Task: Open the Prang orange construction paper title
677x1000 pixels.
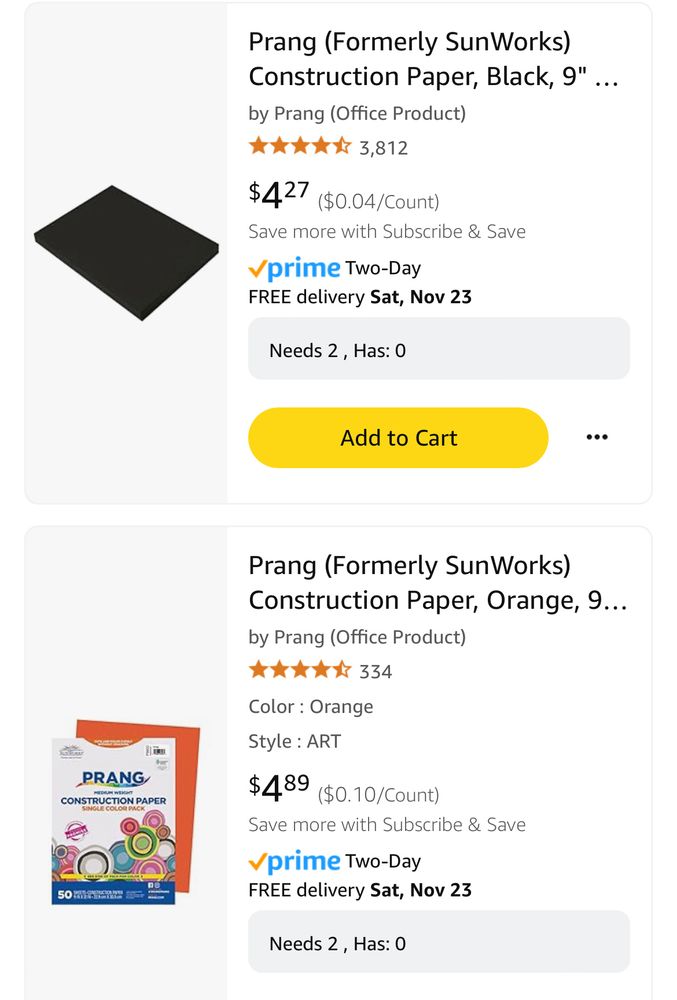Action: [437, 583]
